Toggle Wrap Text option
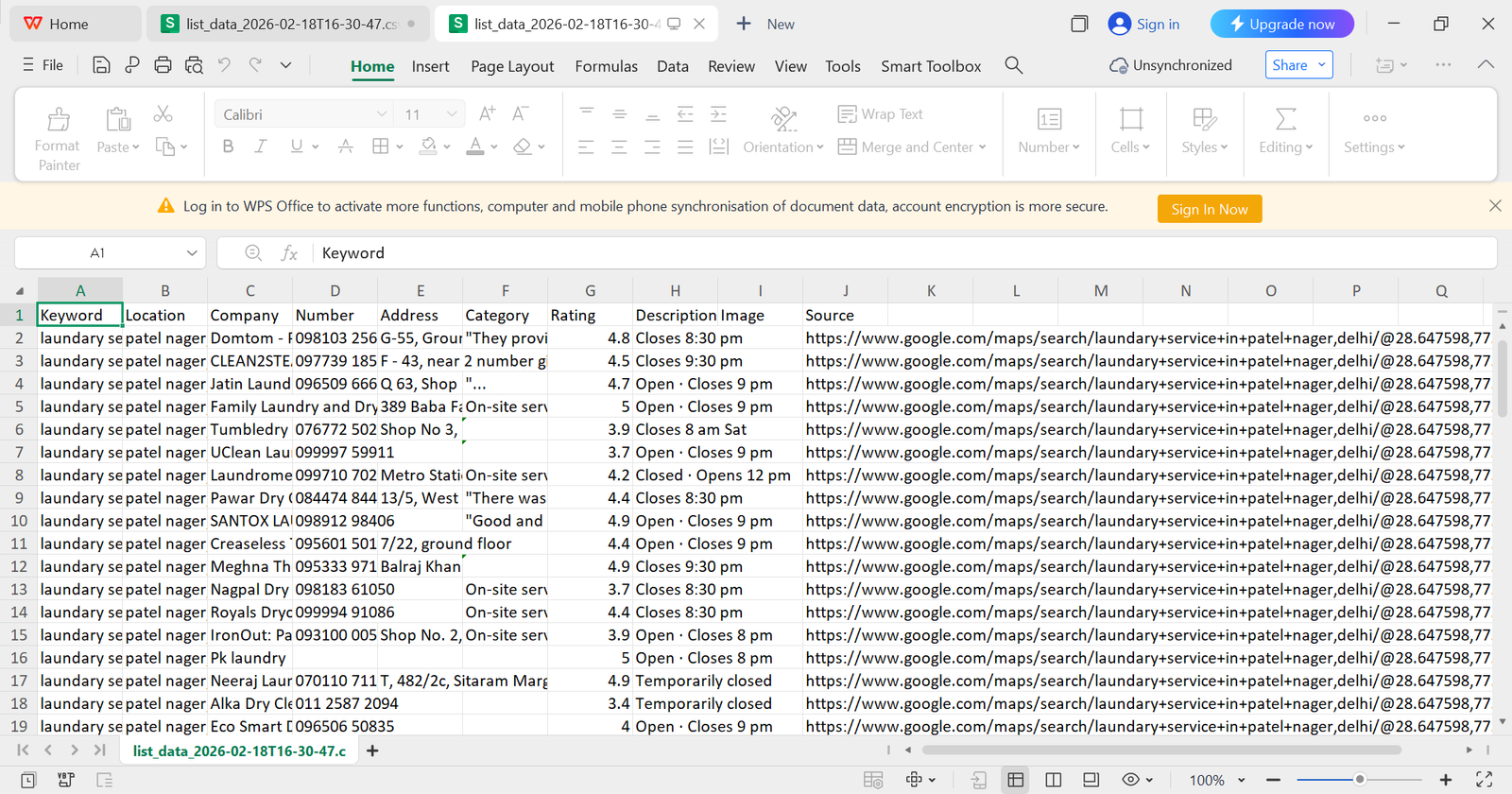Screen dimensions: 1512x794 880,114
